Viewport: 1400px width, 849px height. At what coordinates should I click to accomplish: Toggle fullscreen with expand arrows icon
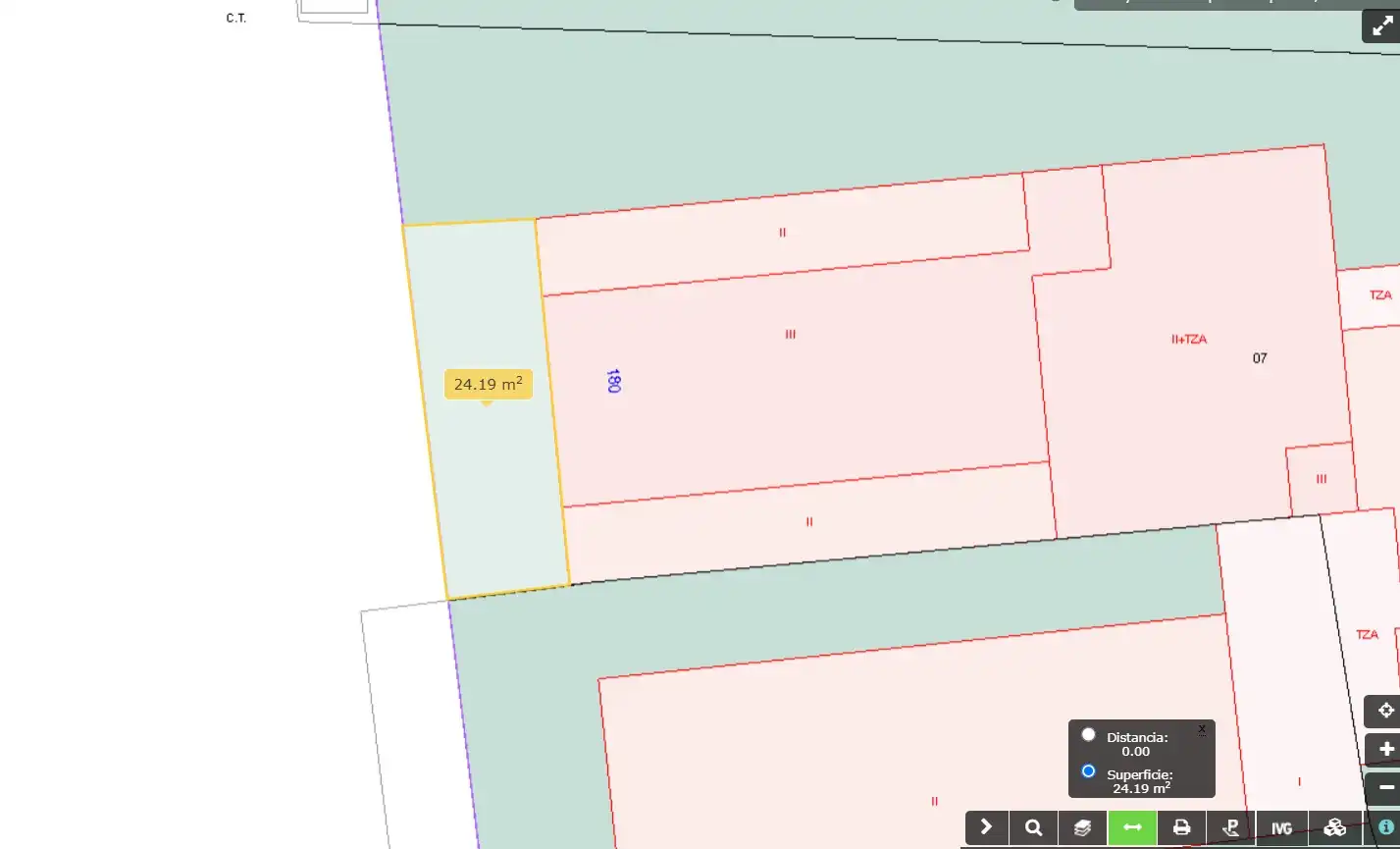click(x=1381, y=26)
